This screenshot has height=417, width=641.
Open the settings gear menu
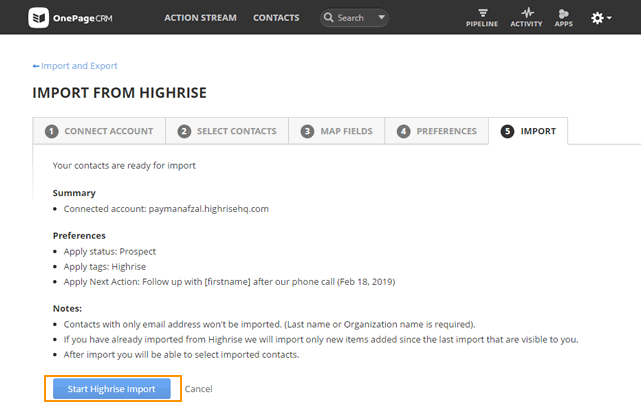601,18
